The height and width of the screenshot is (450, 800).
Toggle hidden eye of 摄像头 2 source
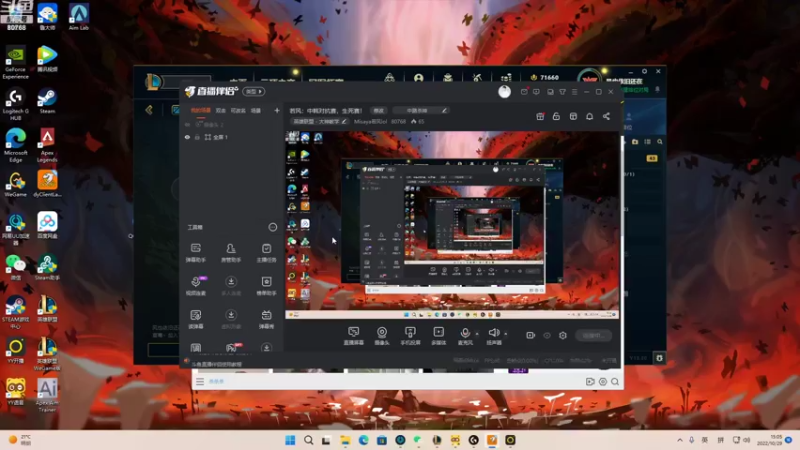pos(187,124)
